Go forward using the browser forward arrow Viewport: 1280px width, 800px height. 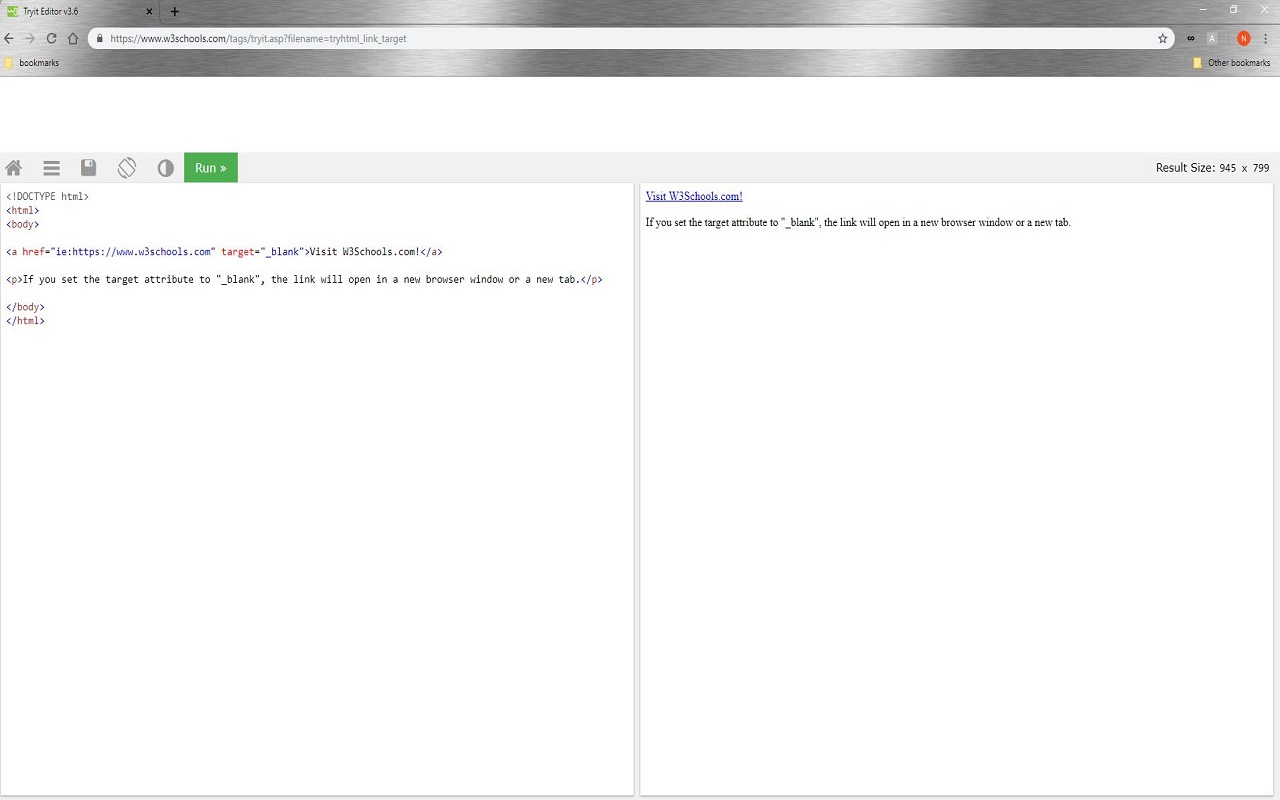(30, 38)
